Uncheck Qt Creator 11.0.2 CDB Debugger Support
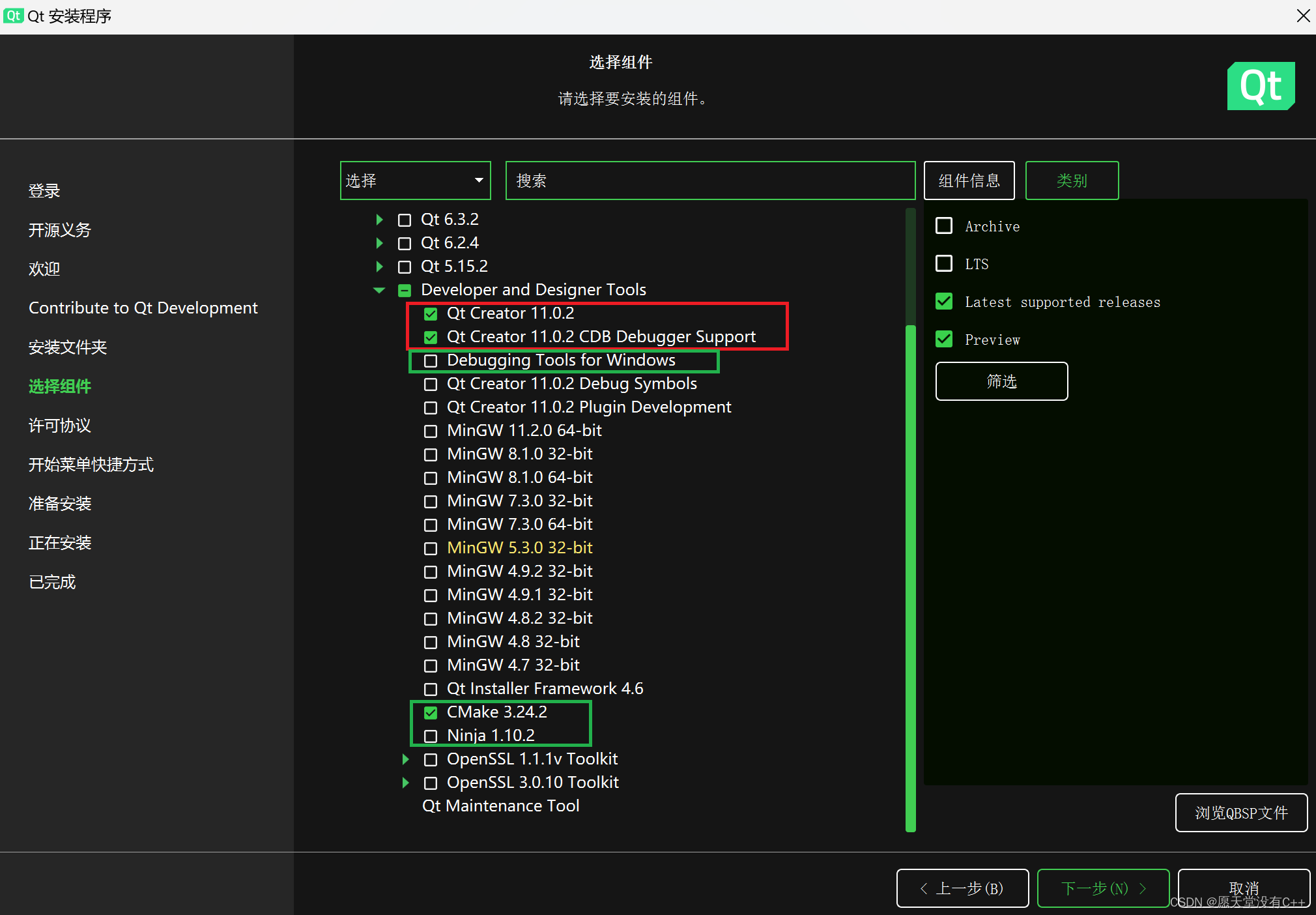The height and width of the screenshot is (915, 1316). tap(430, 337)
